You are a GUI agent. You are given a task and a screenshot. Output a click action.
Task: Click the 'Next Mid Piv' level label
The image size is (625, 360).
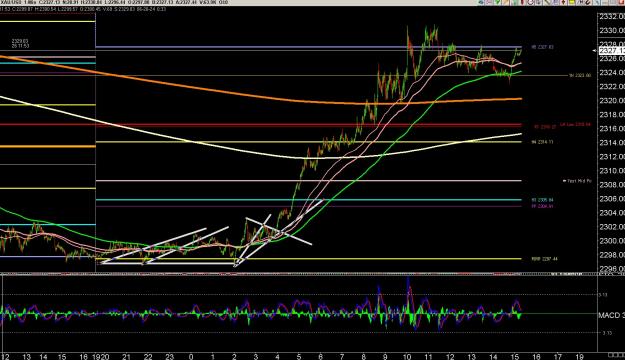(577, 181)
